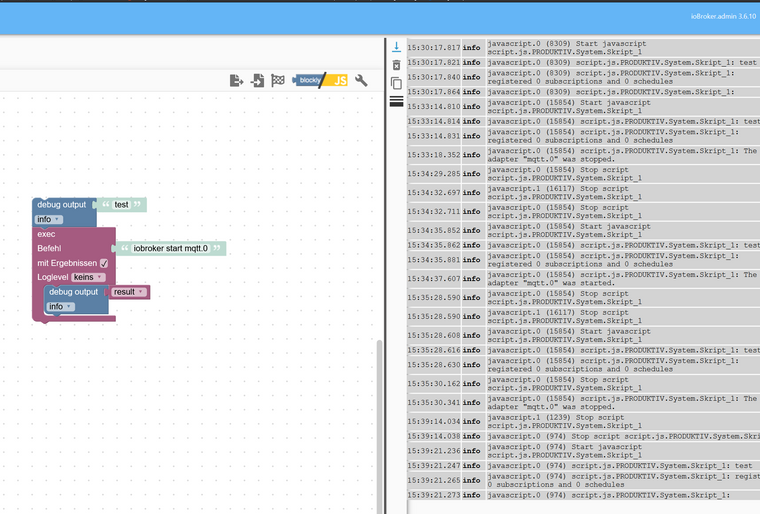Click the 'iobroker start mqtt.0' command text
Screen dimensions: 760x514
[x=170, y=248]
